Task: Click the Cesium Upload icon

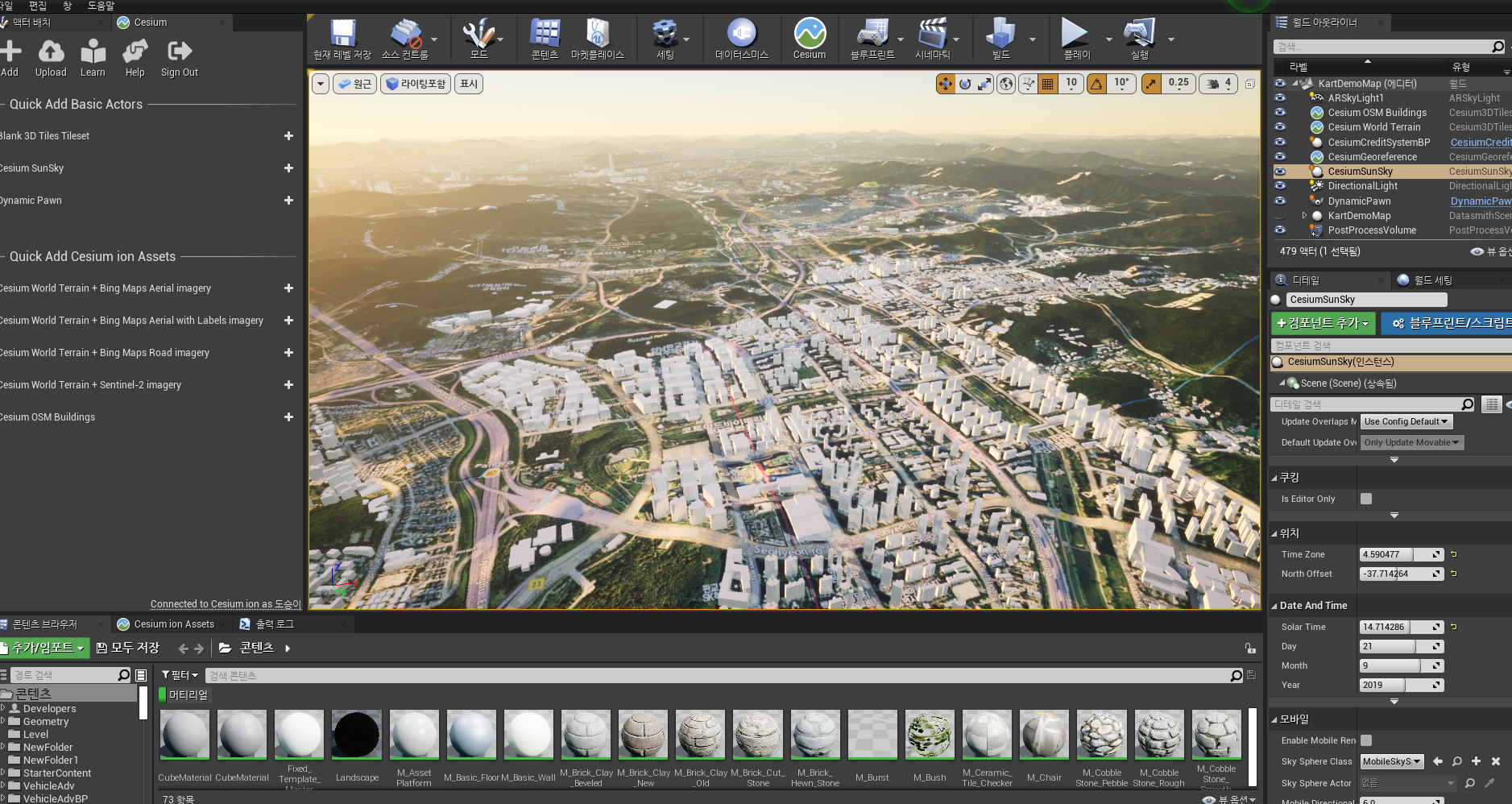Action: click(51, 58)
